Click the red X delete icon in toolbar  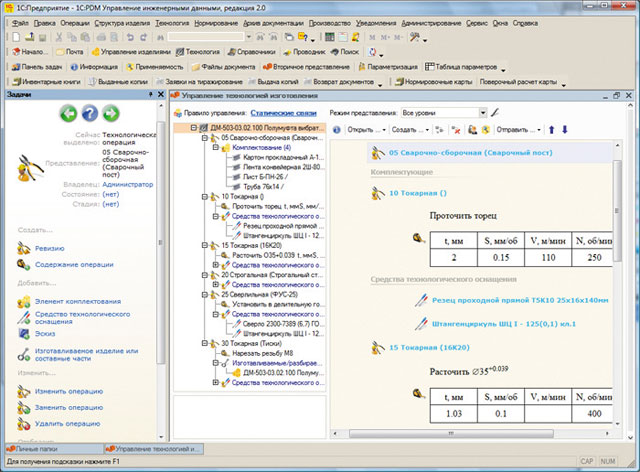pyautogui.click(x=456, y=130)
